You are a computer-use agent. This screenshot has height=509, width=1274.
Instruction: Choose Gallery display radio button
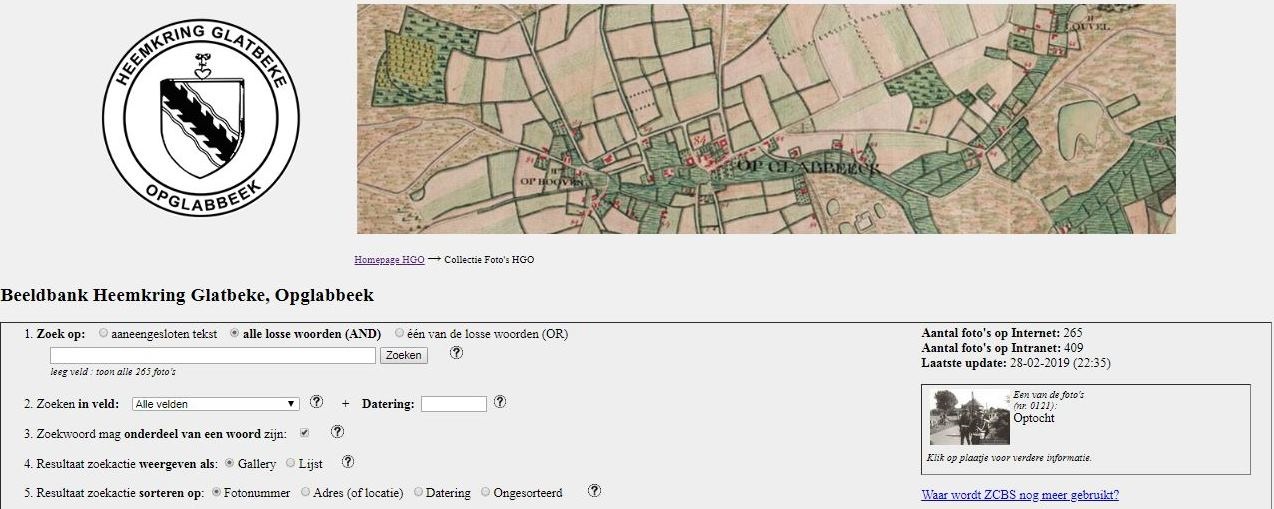(x=230, y=463)
